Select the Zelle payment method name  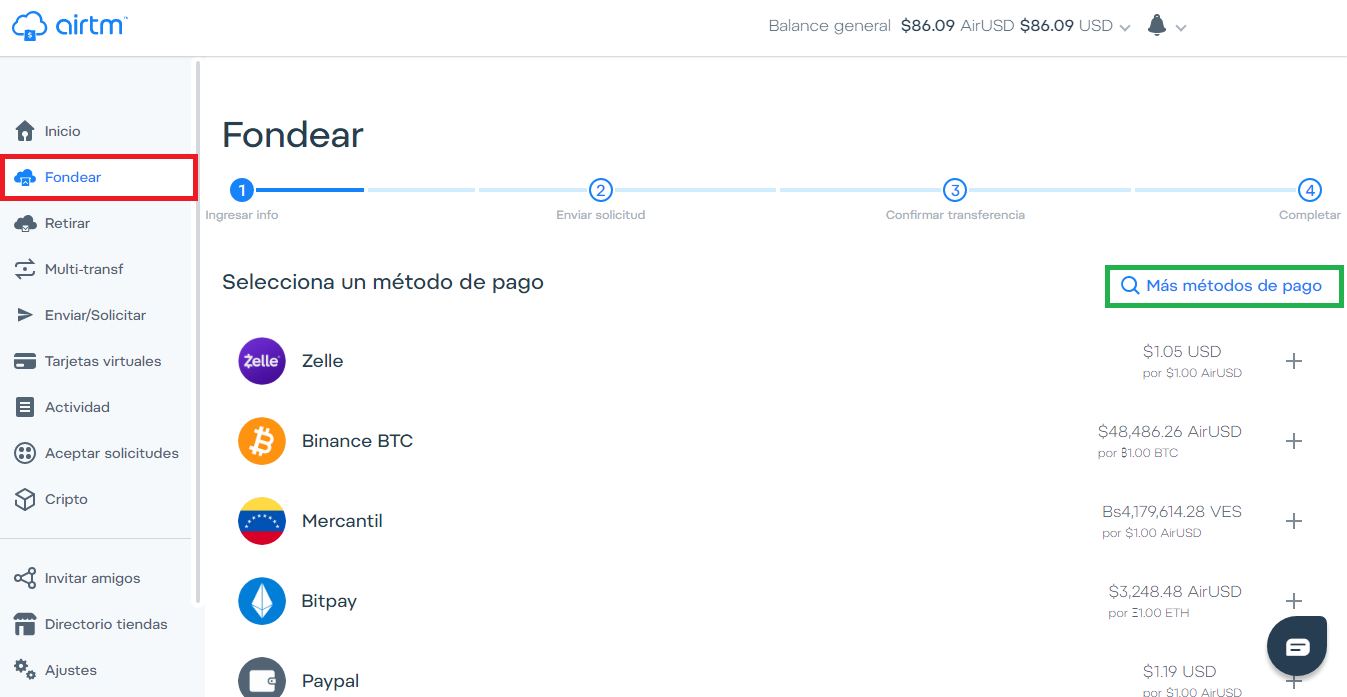[x=322, y=361]
